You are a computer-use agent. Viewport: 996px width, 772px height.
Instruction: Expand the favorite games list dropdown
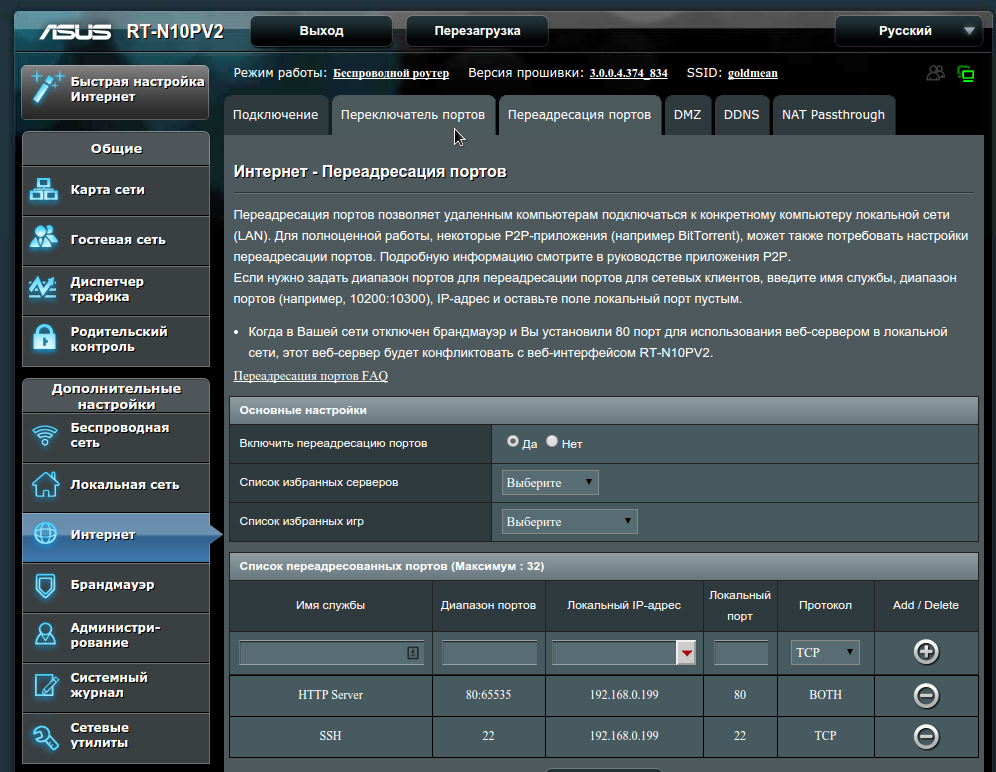coord(569,522)
